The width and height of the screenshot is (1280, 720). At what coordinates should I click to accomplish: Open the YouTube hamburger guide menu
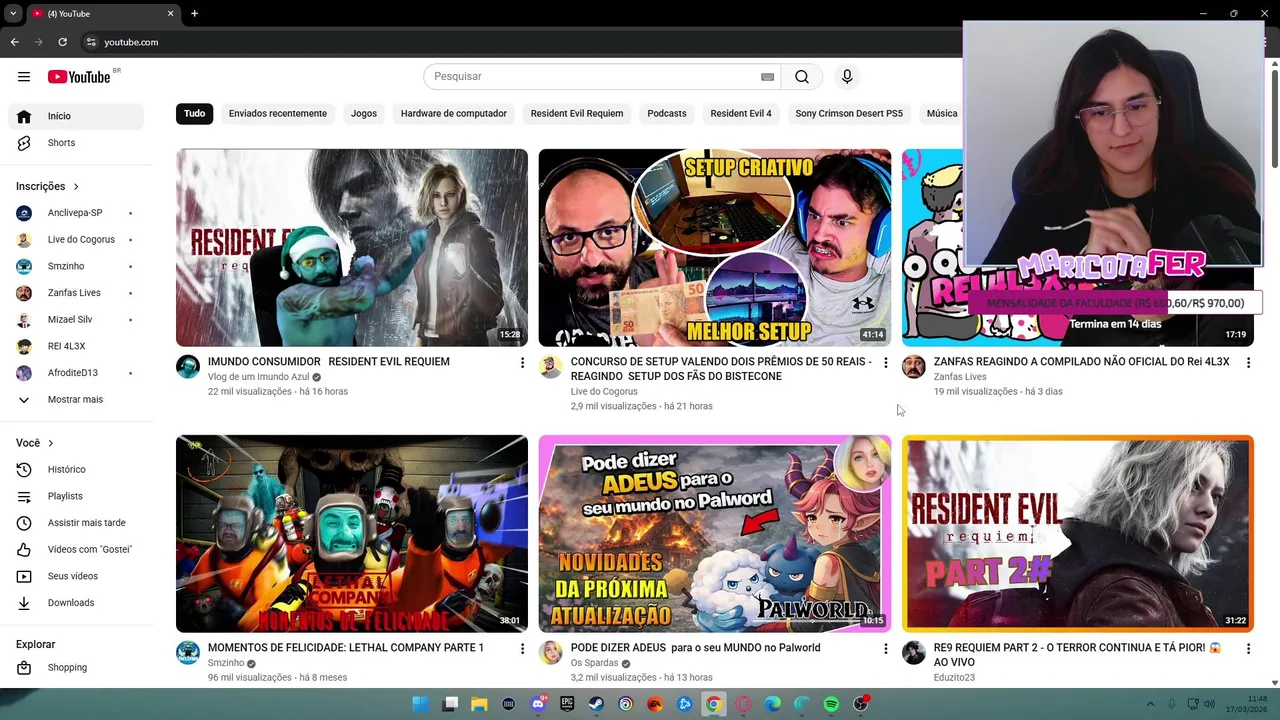(x=24, y=77)
